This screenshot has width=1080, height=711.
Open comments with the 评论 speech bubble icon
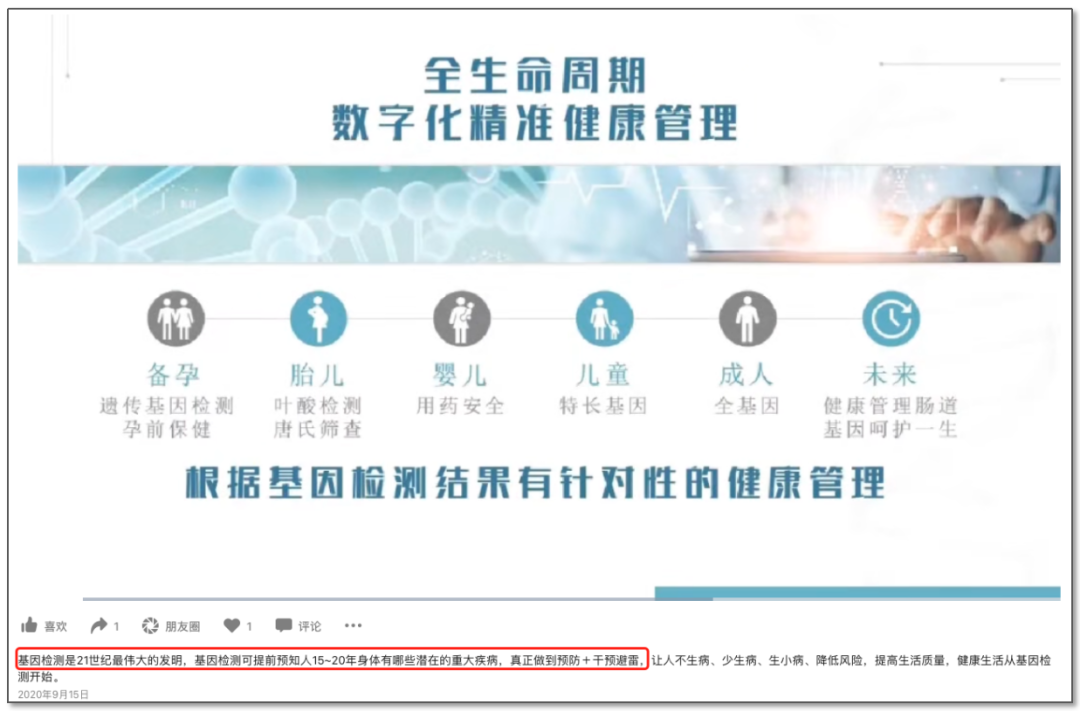[284, 625]
